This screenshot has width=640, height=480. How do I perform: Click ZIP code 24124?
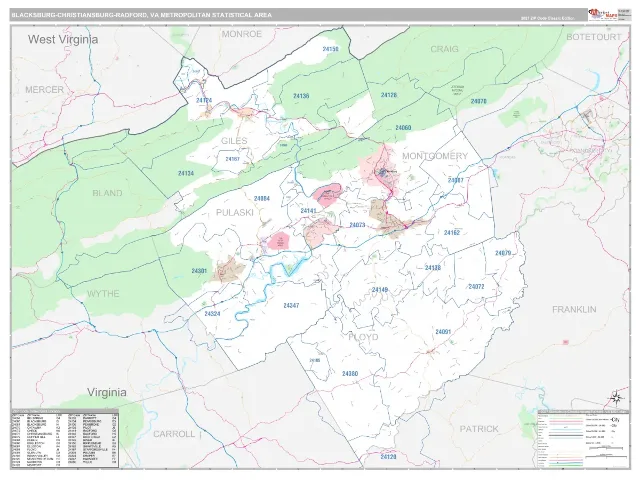204,100
